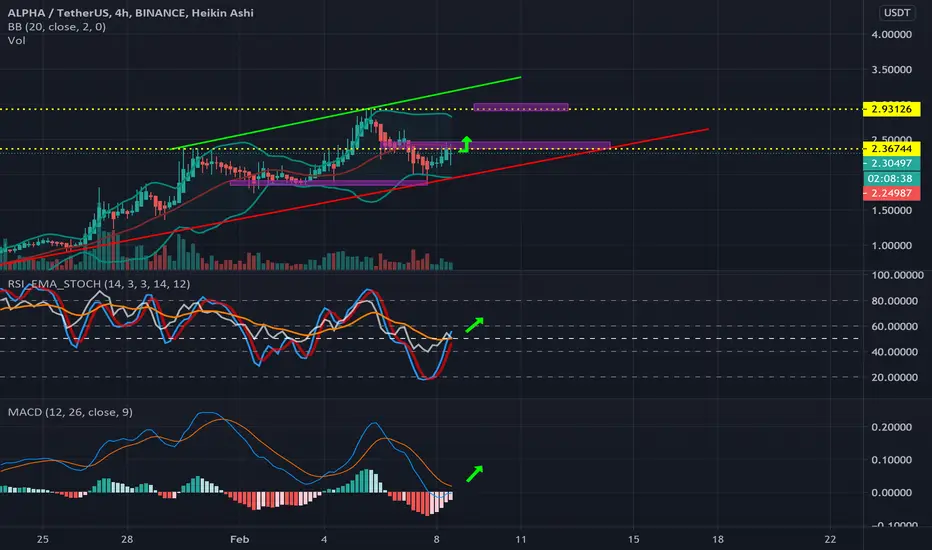
Task: Click the 0.20000 MACD axis value
Action: coord(892,427)
